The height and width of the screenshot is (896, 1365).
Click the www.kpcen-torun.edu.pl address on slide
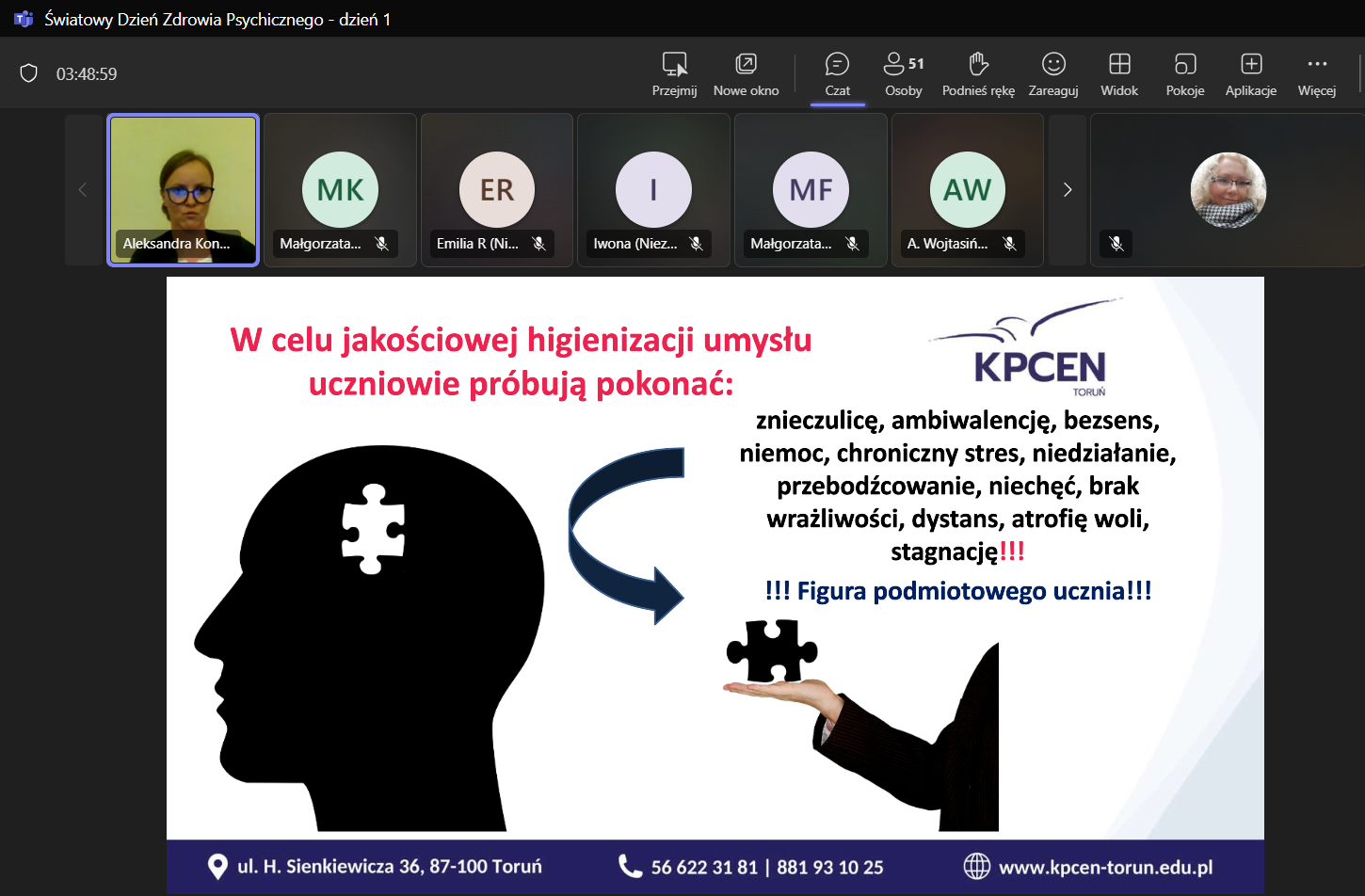point(1106,867)
